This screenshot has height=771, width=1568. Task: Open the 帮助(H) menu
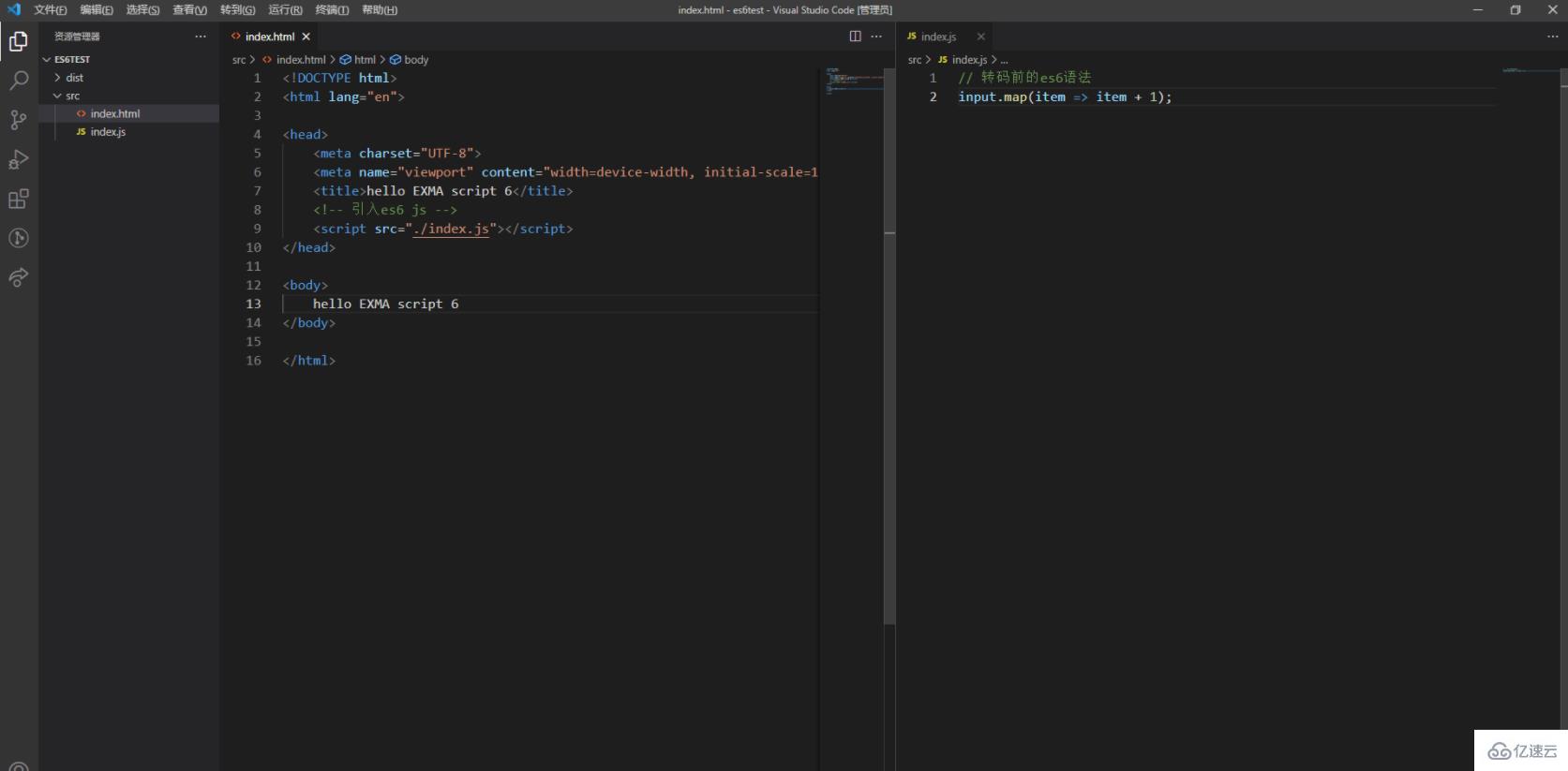point(380,9)
